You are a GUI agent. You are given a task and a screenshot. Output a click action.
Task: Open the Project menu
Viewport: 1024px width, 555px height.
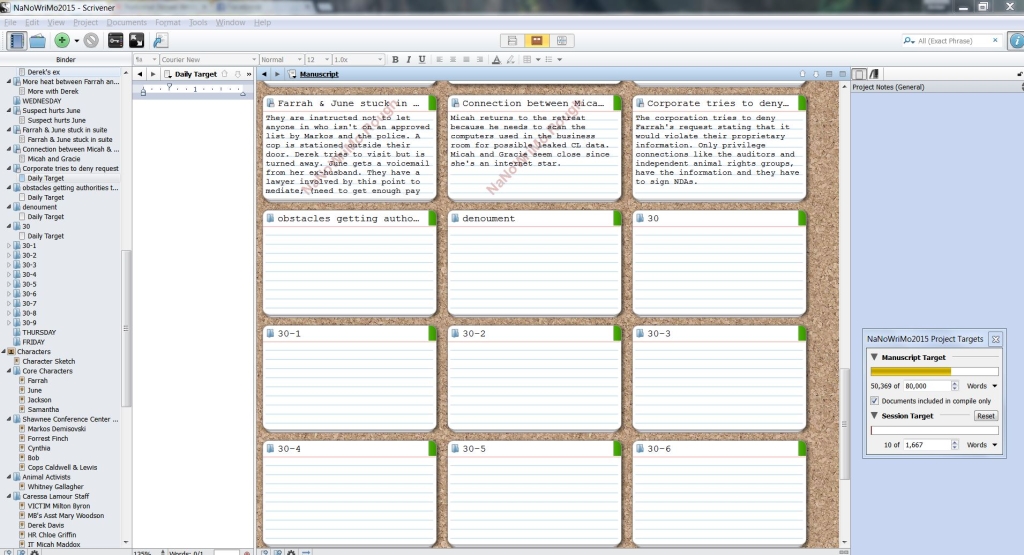click(85, 22)
